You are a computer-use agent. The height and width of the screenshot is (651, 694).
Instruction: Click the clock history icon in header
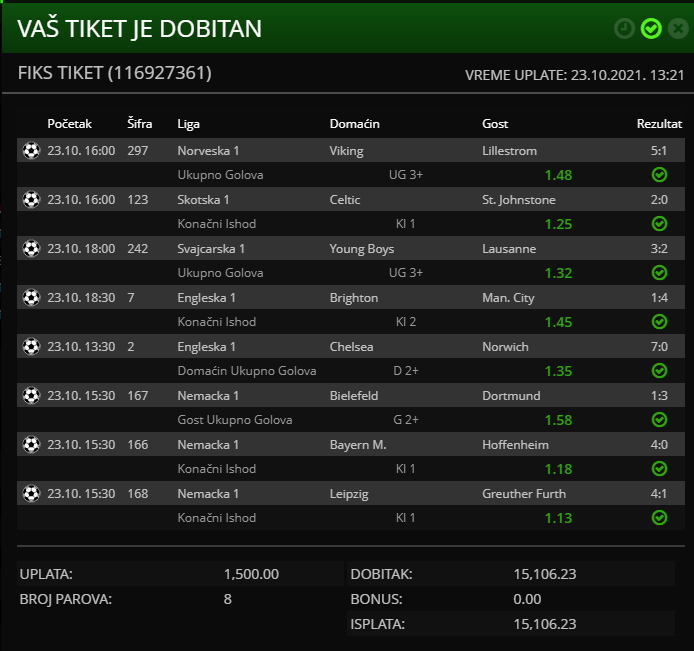(624, 29)
